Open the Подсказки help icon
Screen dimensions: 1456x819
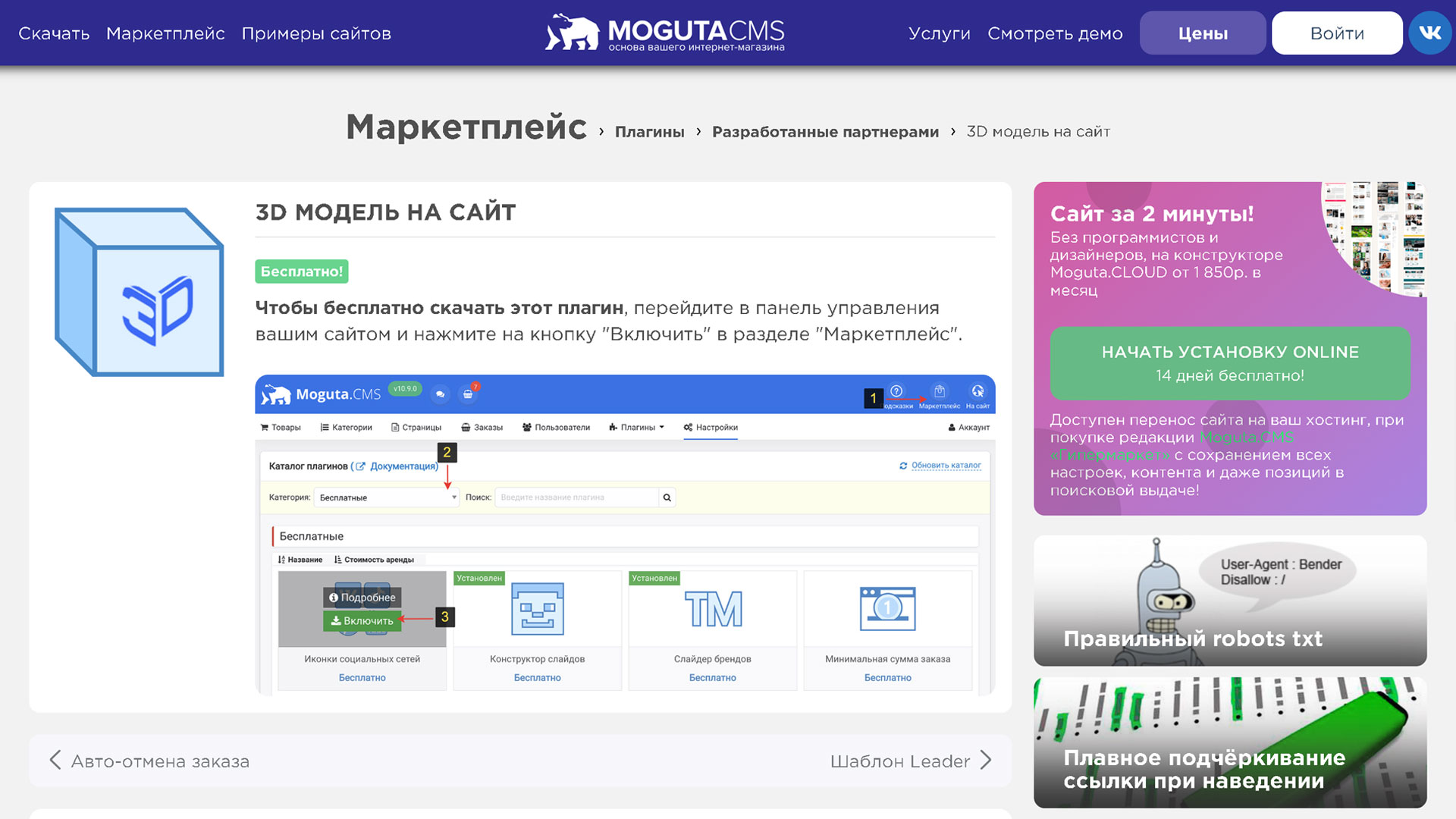(896, 391)
